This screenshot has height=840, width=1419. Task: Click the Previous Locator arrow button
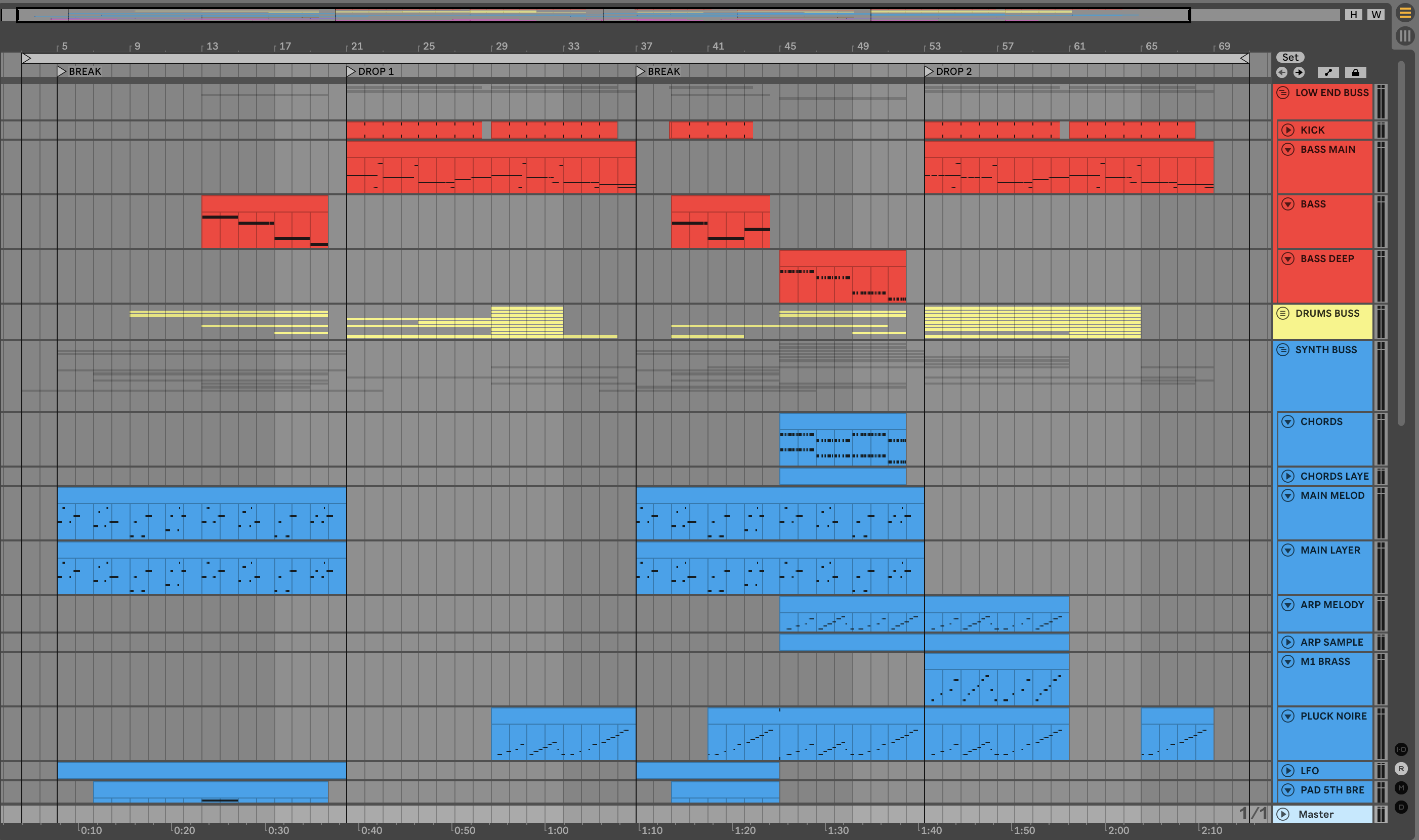(x=1282, y=72)
